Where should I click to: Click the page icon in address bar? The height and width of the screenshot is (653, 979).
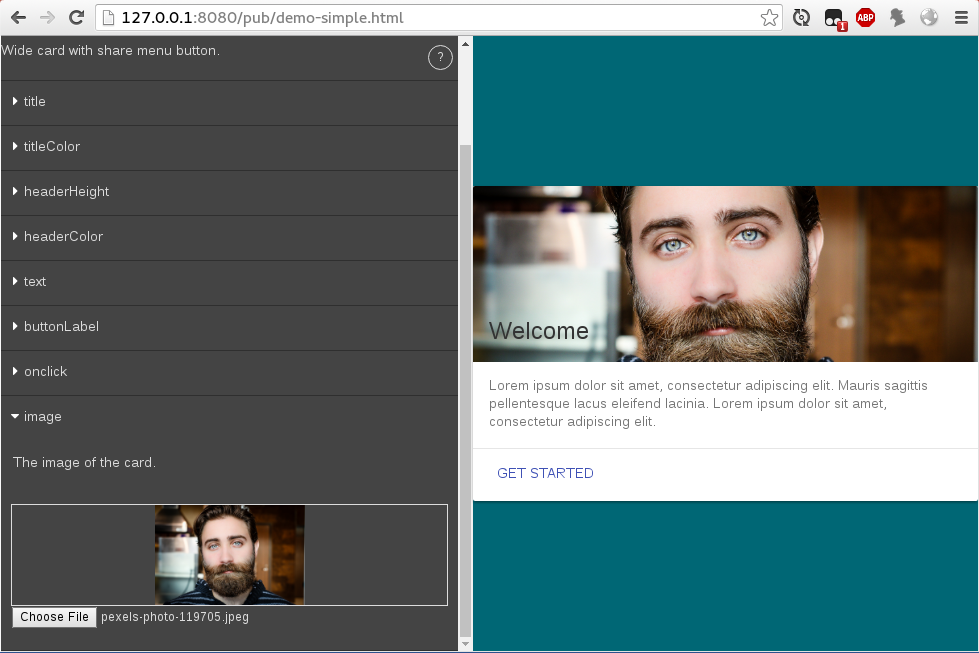point(109,17)
